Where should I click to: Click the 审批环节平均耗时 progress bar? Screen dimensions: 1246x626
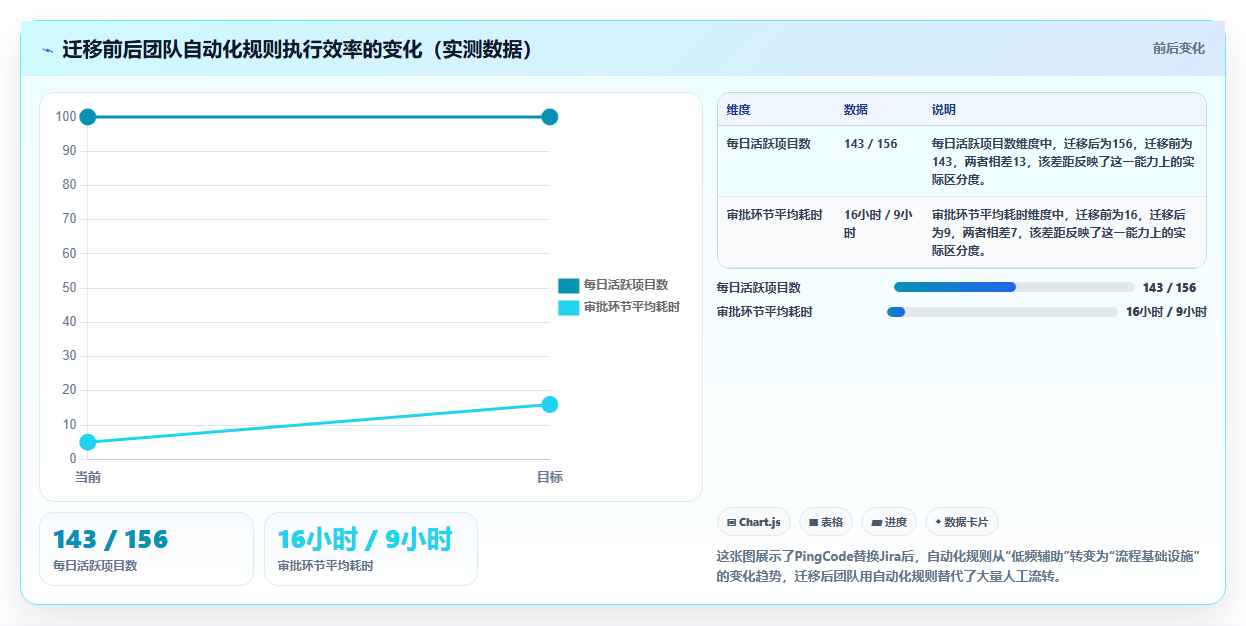[1002, 312]
